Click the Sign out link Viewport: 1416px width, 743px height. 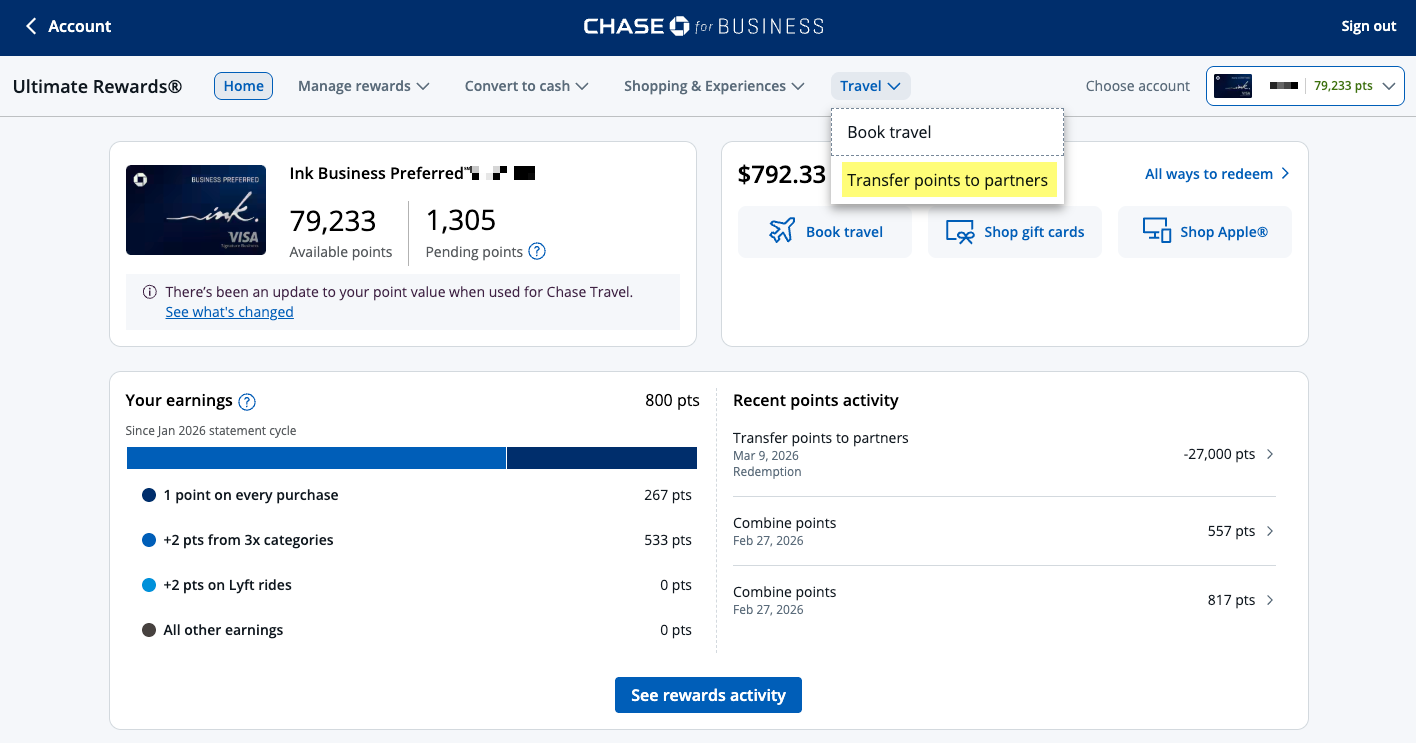click(x=1368, y=26)
